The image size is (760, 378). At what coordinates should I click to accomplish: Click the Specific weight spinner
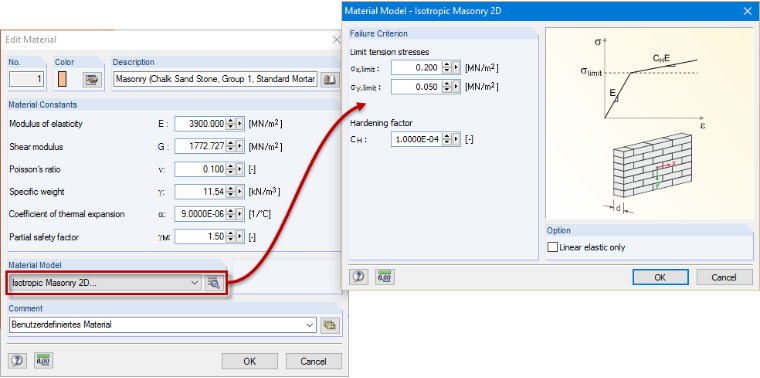click(x=231, y=192)
